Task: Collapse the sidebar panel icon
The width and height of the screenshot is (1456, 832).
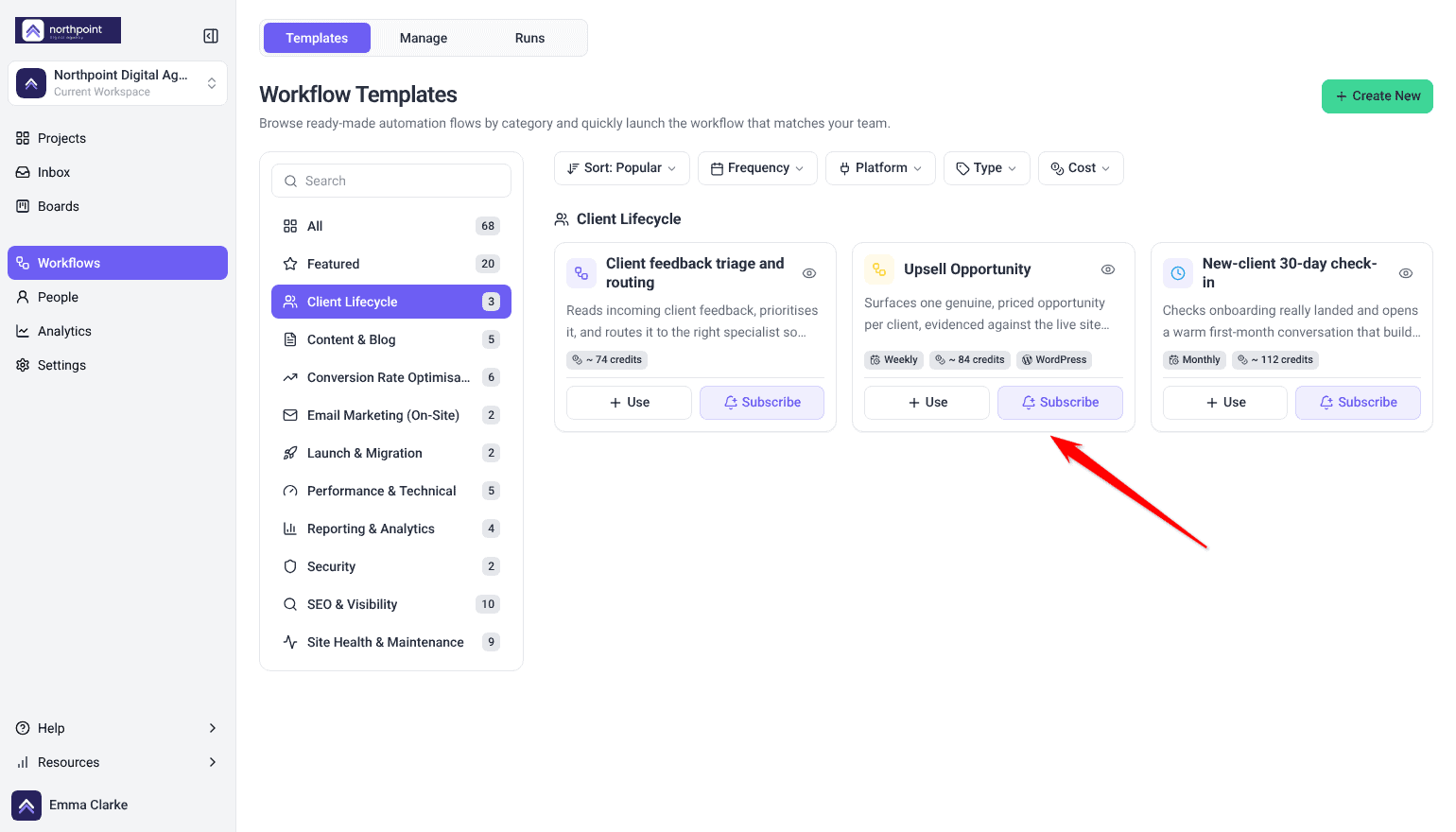Action: tap(211, 36)
